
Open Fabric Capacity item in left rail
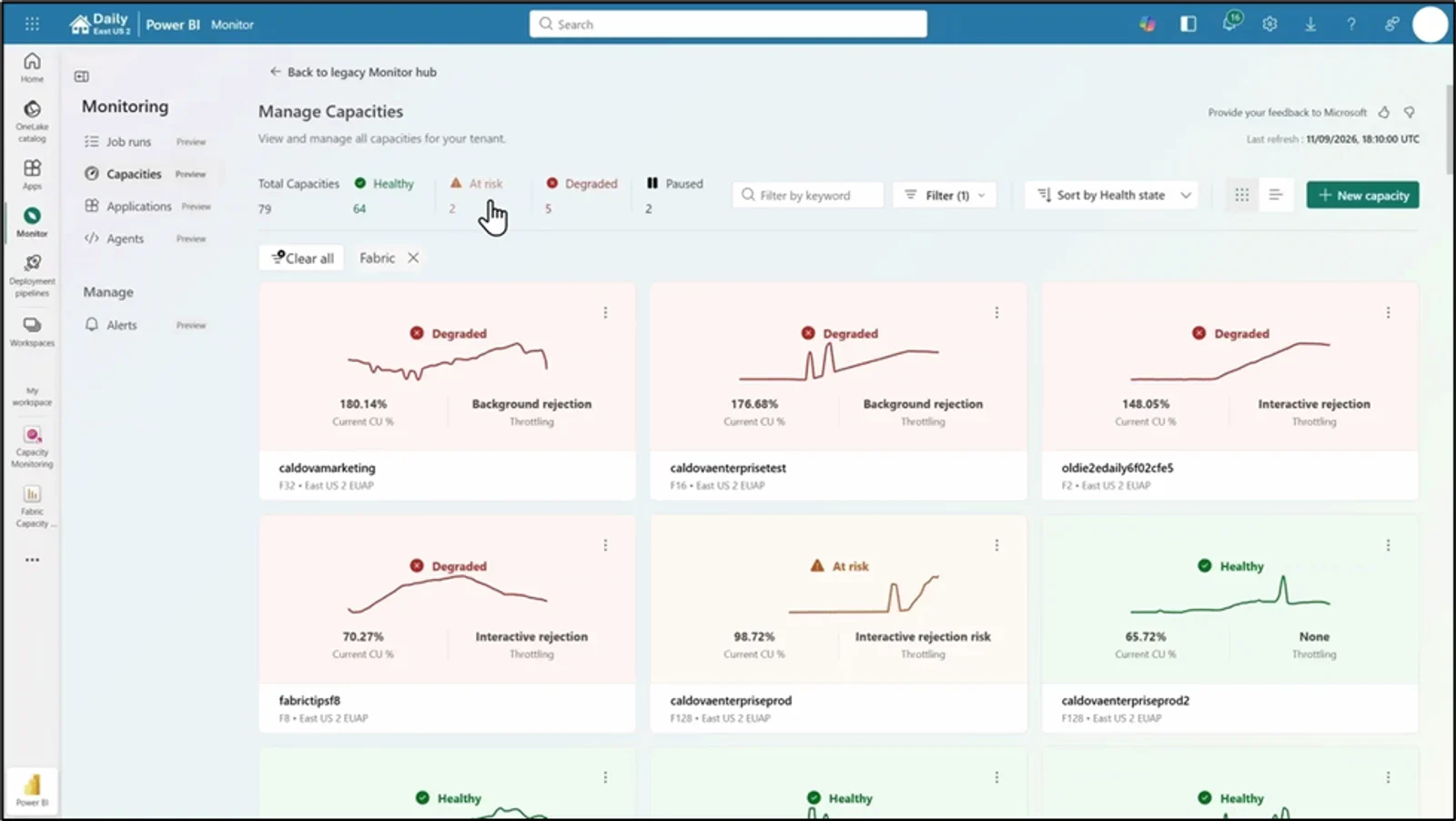pos(32,507)
